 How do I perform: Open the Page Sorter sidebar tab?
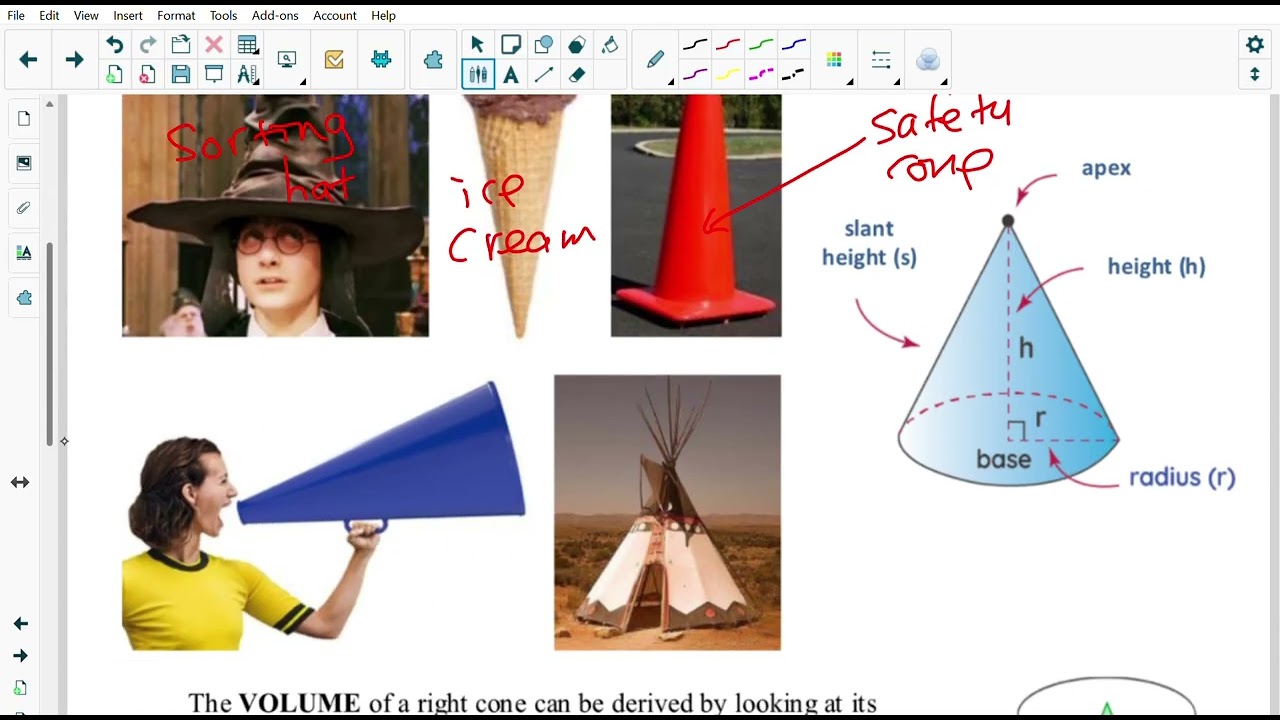[x=24, y=119]
